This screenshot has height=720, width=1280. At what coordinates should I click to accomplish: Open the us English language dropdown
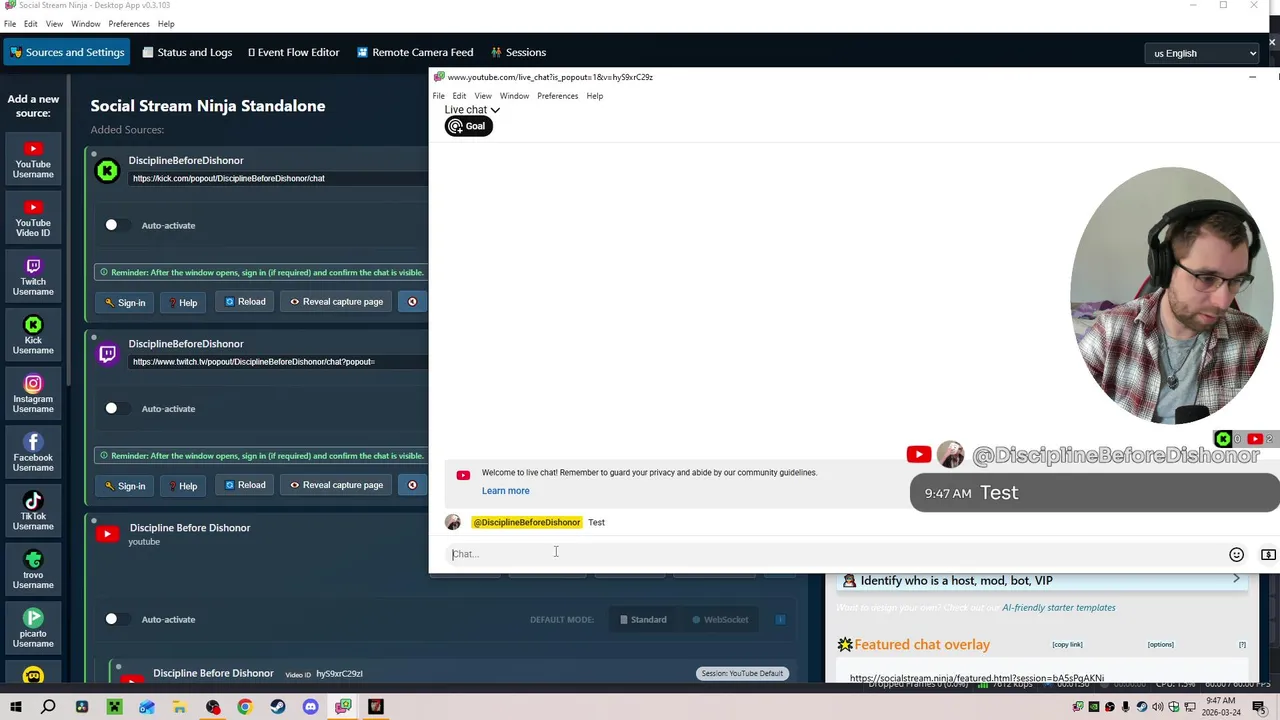click(x=1204, y=53)
